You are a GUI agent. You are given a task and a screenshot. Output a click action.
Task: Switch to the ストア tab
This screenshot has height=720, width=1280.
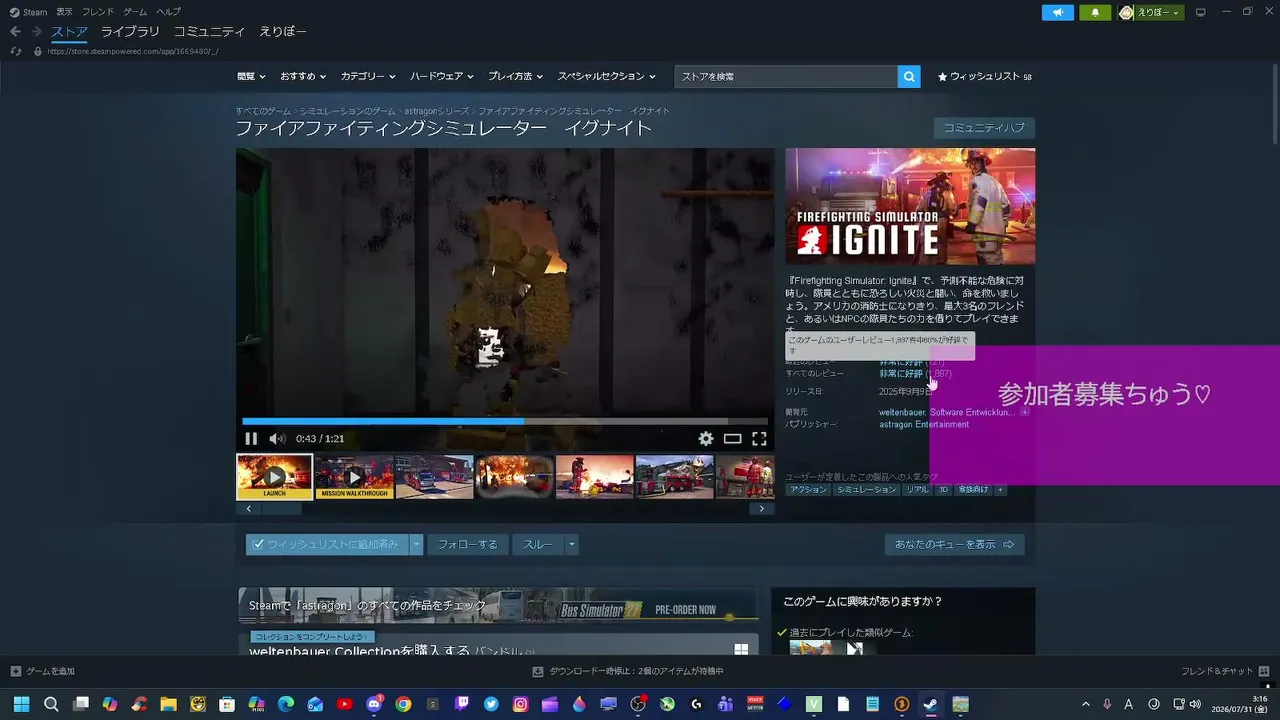[69, 32]
